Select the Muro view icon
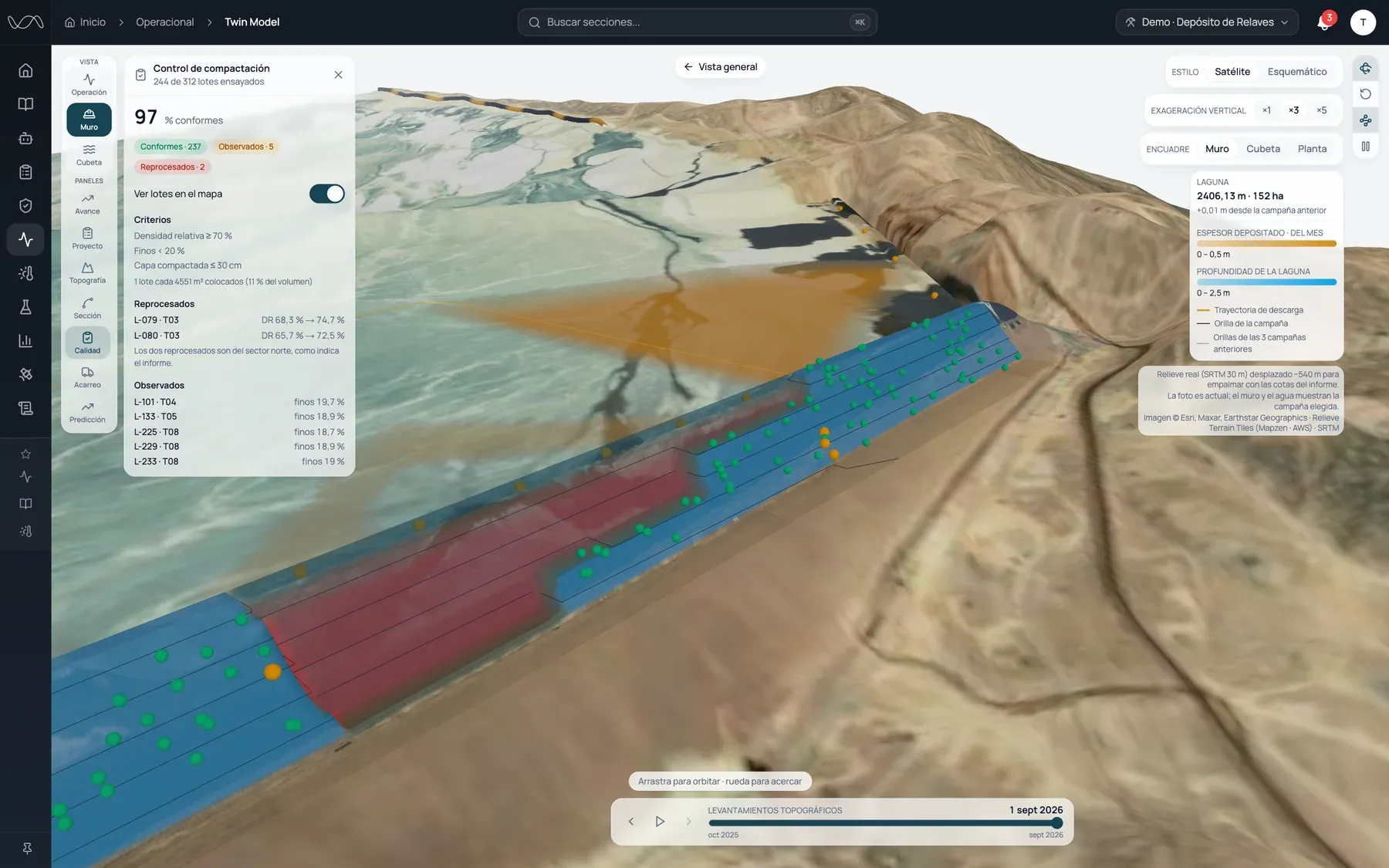 tap(89, 120)
